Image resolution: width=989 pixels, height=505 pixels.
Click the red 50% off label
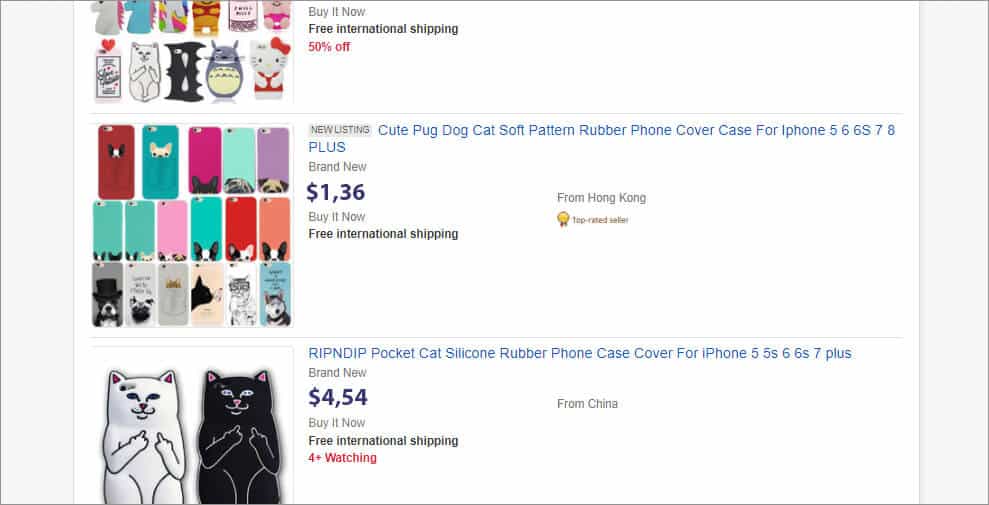[x=329, y=47]
